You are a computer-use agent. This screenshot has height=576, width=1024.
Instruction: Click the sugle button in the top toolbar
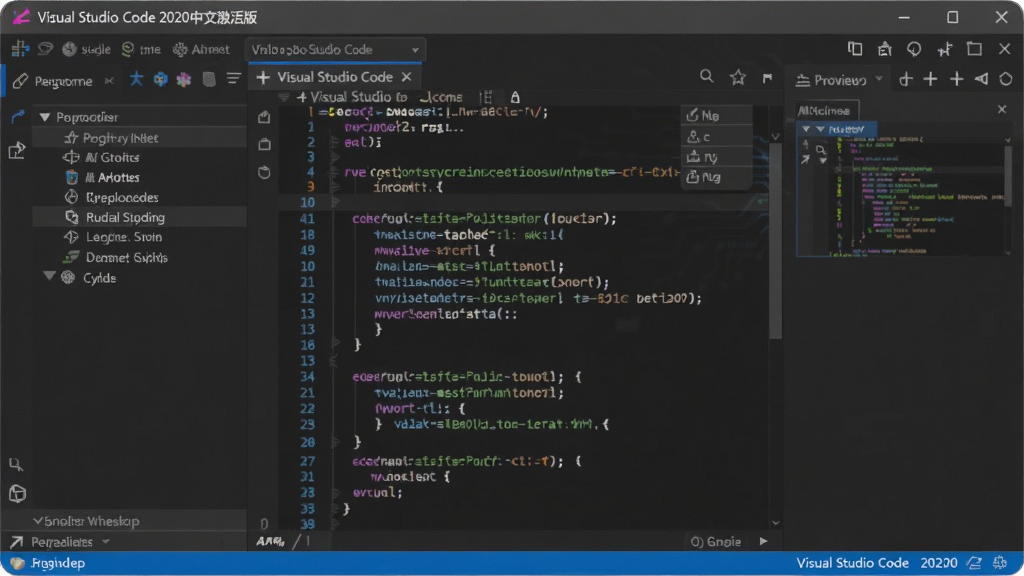88,49
